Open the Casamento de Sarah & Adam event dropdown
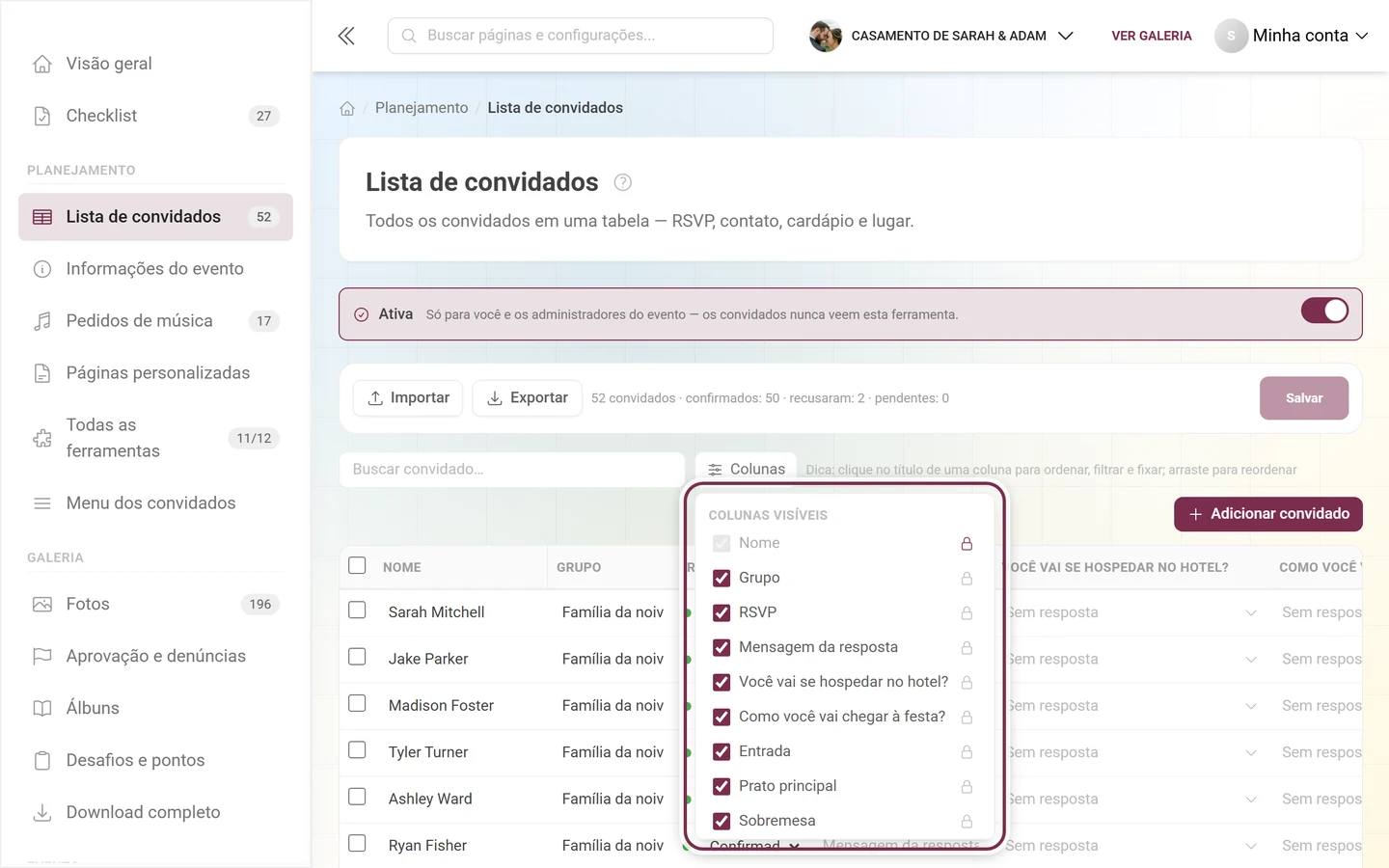Image resolution: width=1389 pixels, height=868 pixels. coord(941,36)
